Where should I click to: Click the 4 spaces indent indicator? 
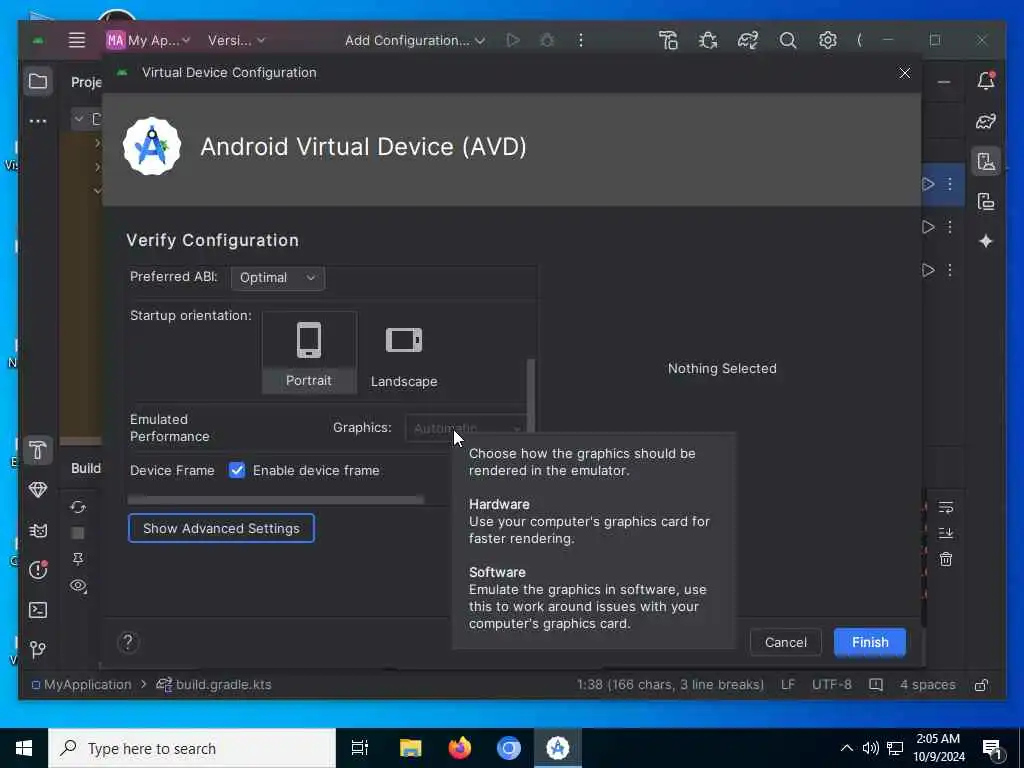point(927,684)
